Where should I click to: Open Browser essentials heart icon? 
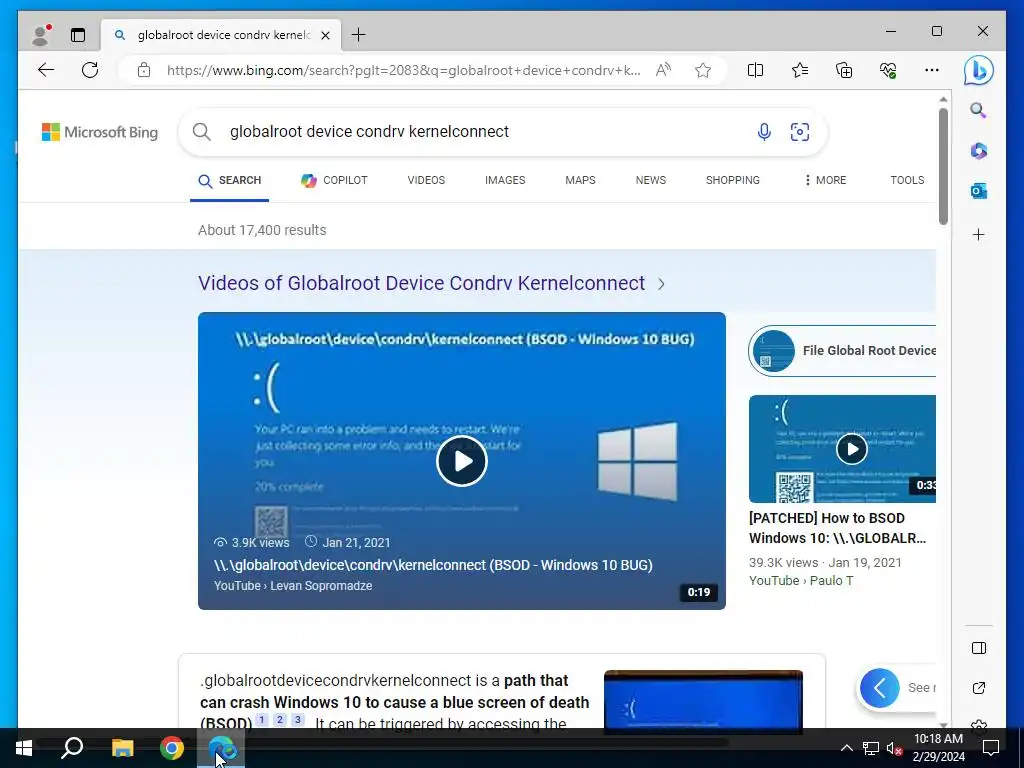(888, 70)
